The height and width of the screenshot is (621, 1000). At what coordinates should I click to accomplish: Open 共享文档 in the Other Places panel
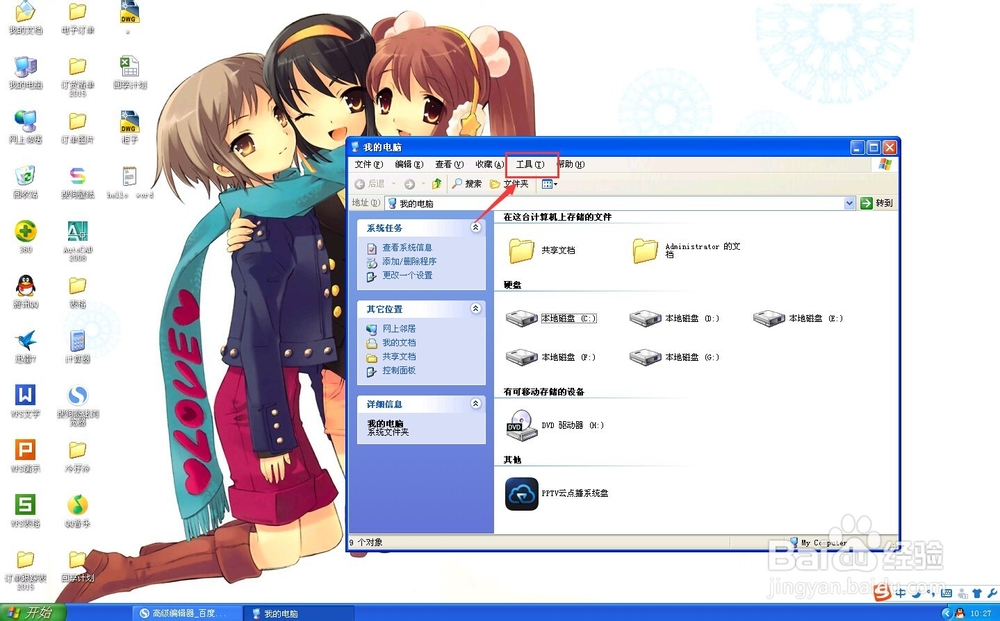399,357
